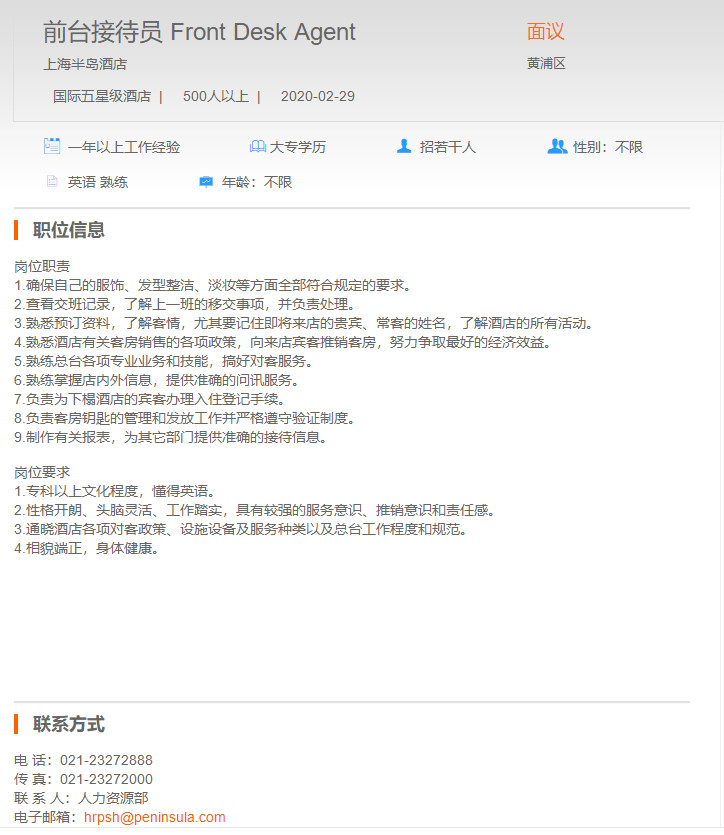Click the 国际五星级酒店 hotel type label
Image resolution: width=724 pixels, height=835 pixels.
102,97
